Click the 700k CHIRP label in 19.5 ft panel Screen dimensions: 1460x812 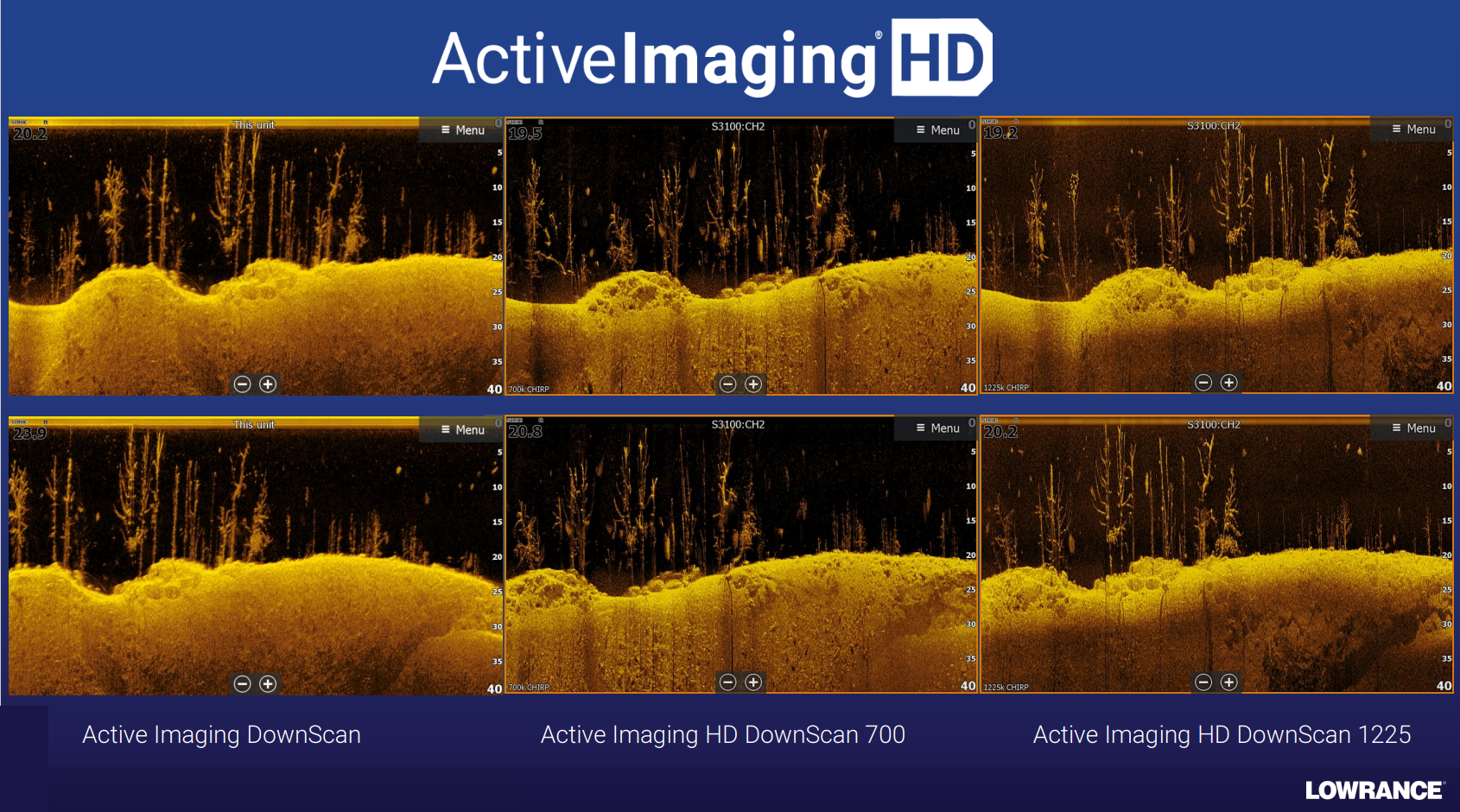[x=529, y=390]
